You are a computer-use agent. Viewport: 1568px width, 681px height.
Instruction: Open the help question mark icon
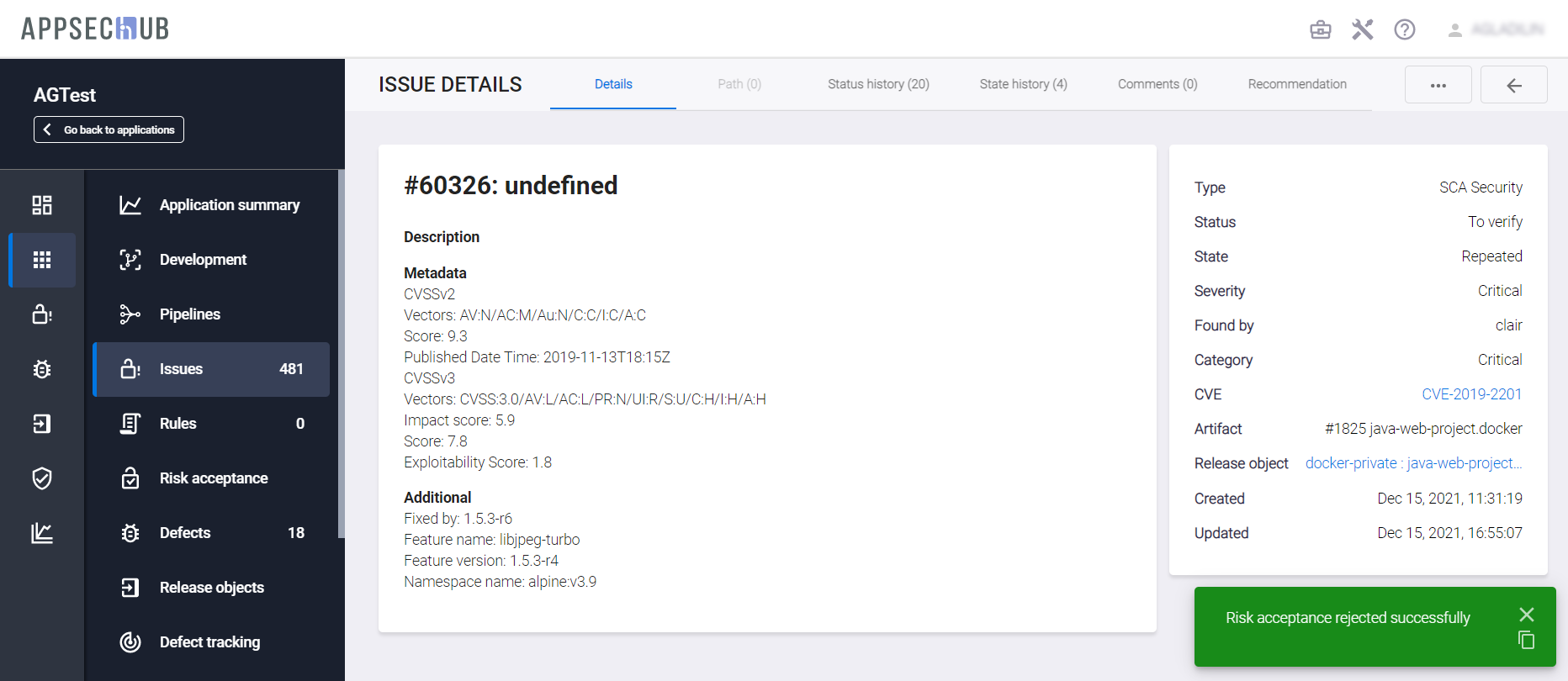1404,30
